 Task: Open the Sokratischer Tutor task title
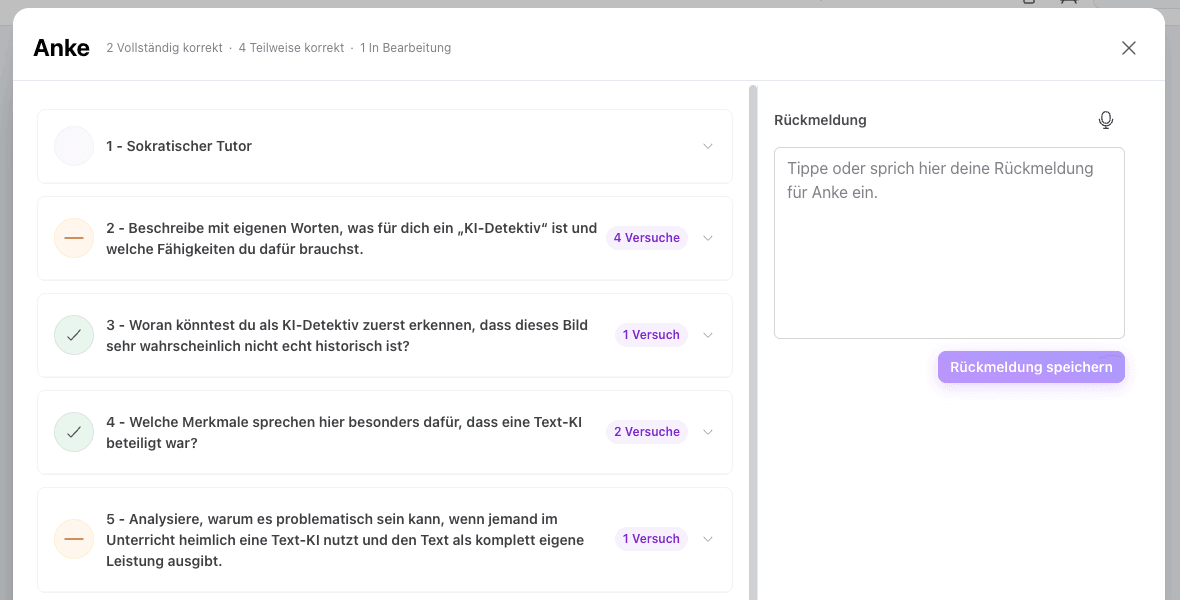[x=179, y=146]
